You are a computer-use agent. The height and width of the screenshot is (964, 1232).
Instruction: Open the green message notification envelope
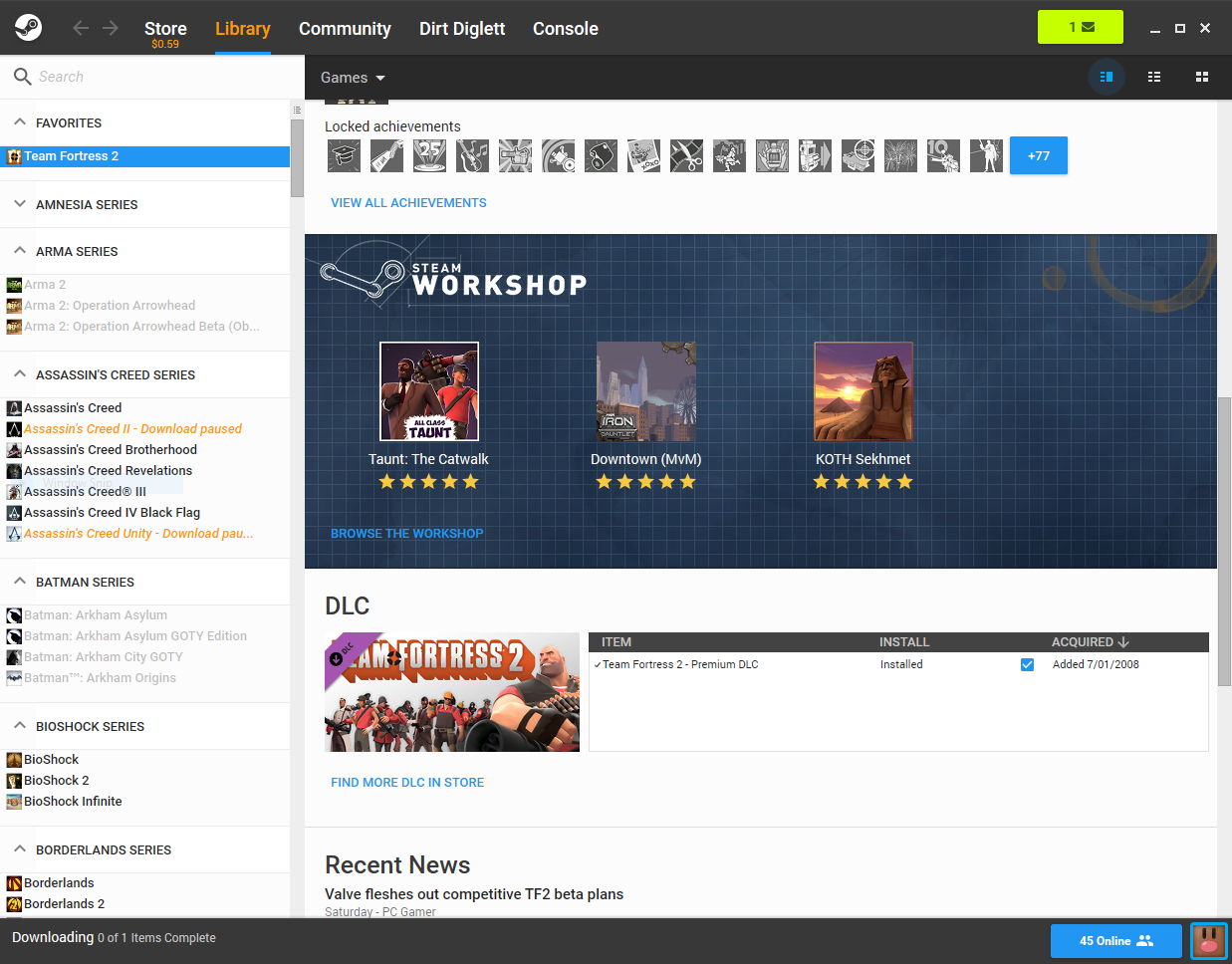click(x=1080, y=27)
